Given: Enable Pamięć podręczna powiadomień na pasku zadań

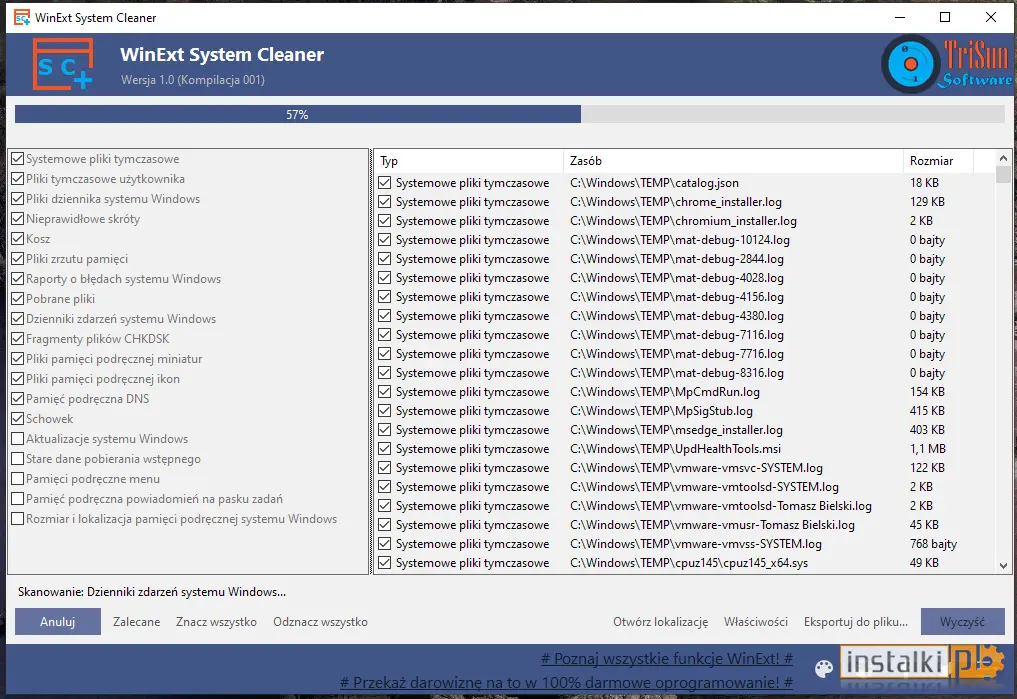Looking at the screenshot, I should (x=18, y=499).
